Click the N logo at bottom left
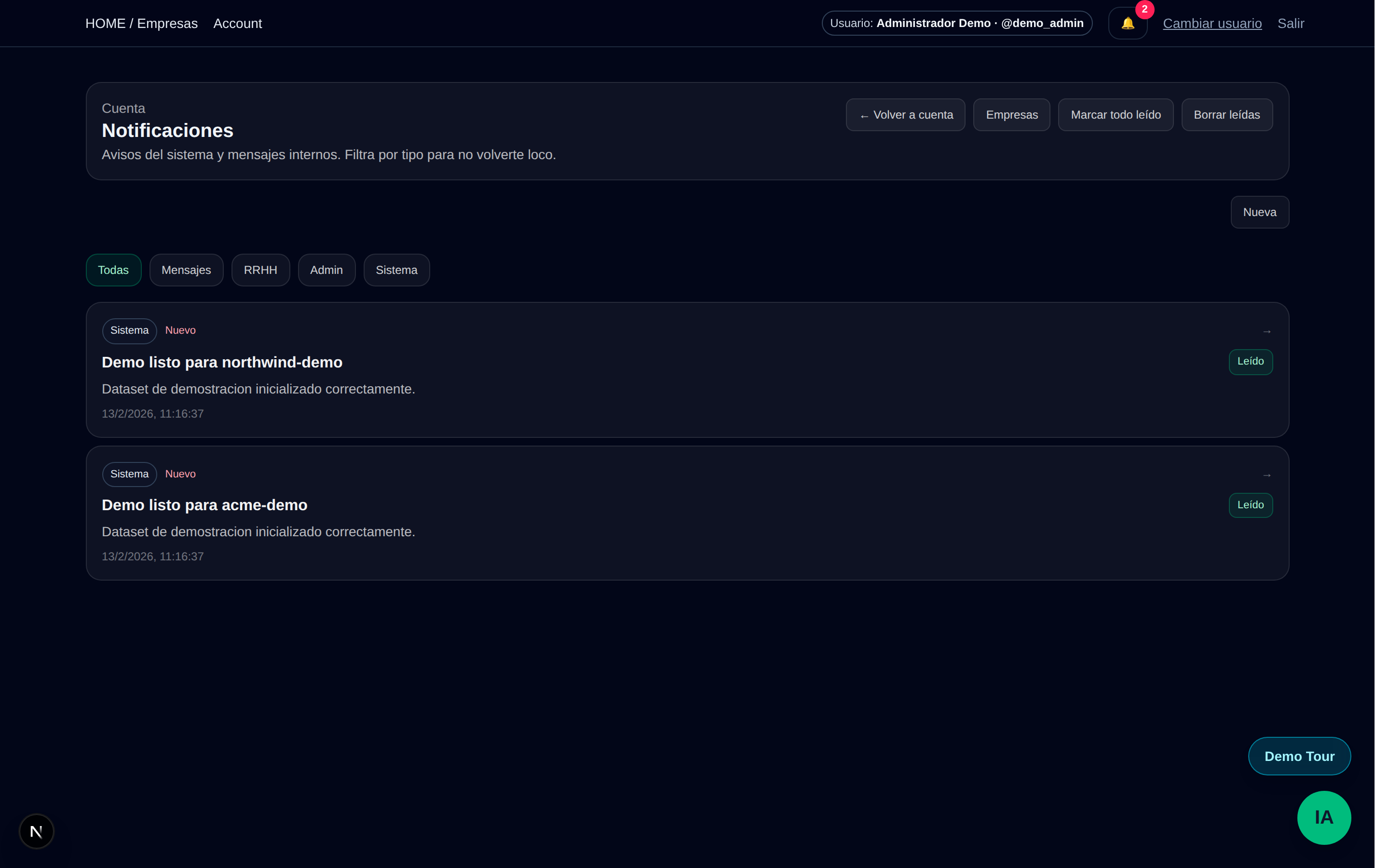The width and height of the screenshot is (1389, 868). 36,831
